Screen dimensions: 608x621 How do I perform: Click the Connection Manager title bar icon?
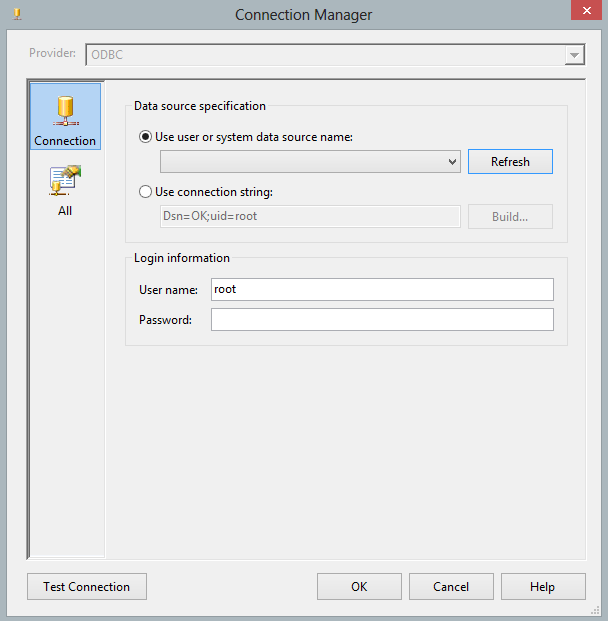click(x=17, y=15)
